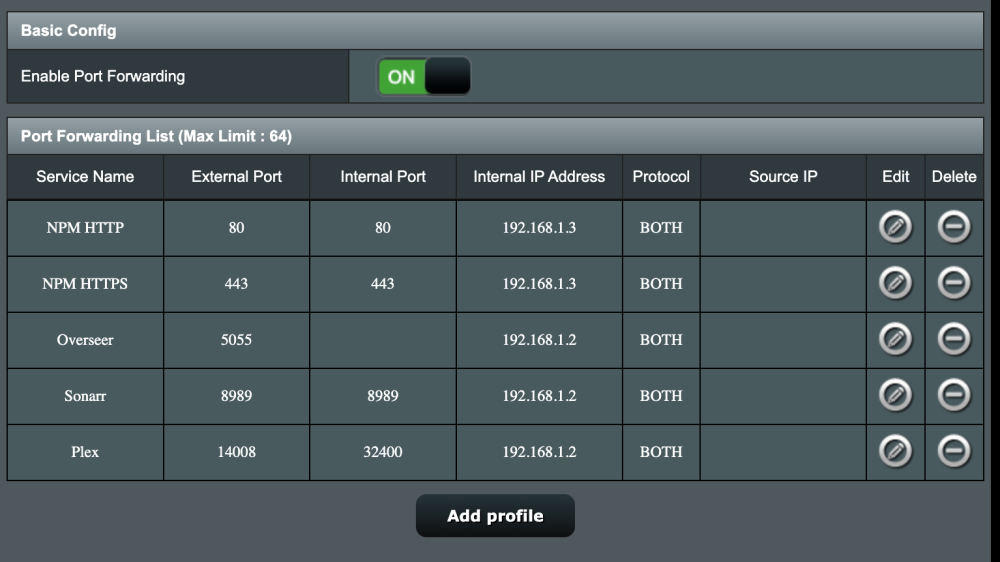Click NPM HTTPS external port 443
The image size is (1000, 562).
pyautogui.click(x=236, y=284)
